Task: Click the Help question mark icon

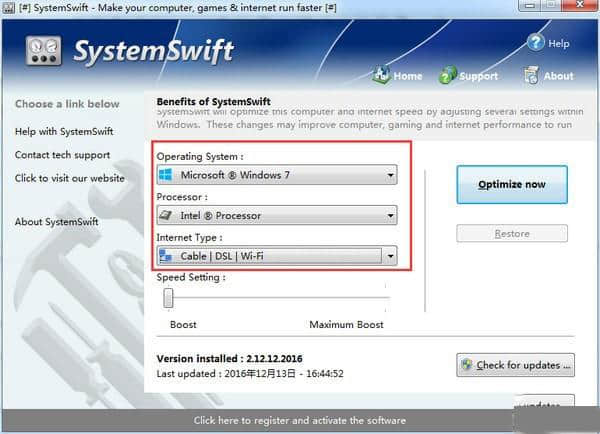Action: (535, 42)
